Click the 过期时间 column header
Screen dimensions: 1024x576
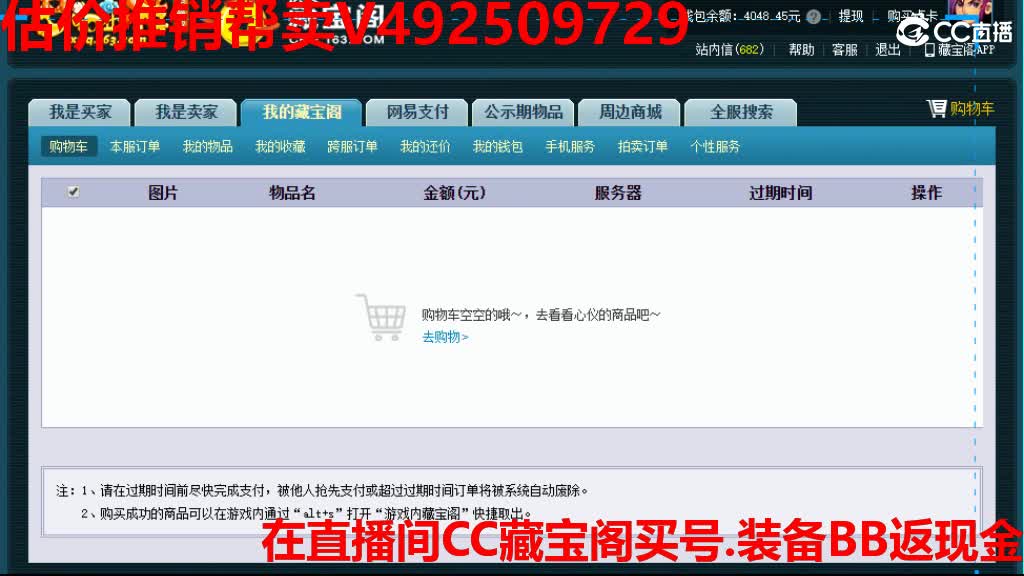pyautogui.click(x=780, y=193)
